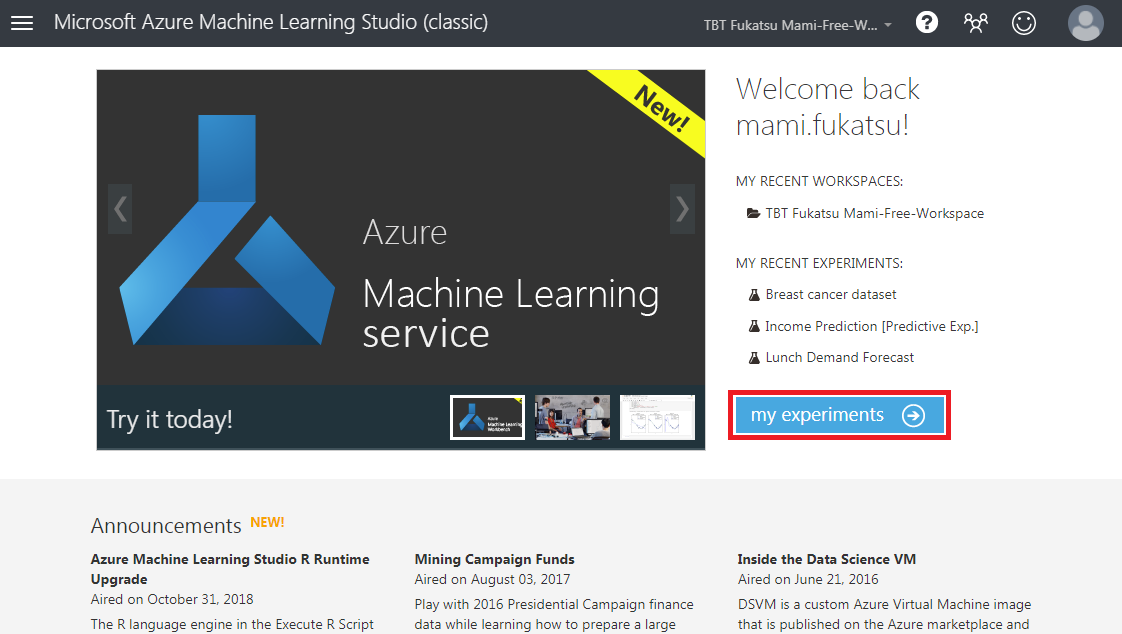Open the user account avatar

coord(1086,23)
